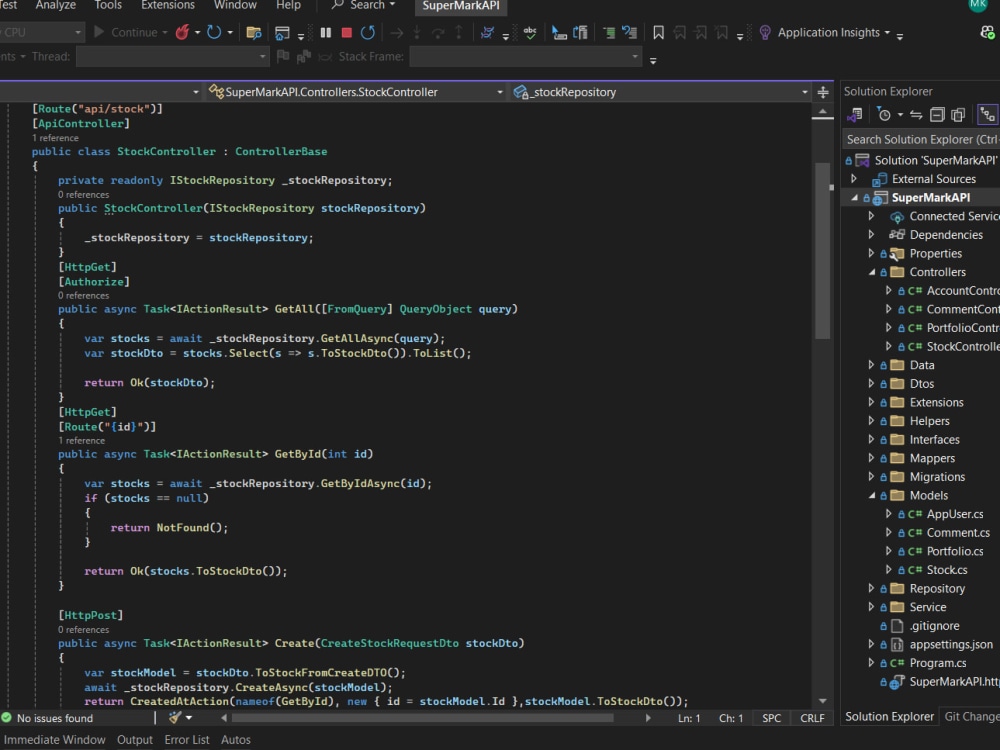Collapse the Controllers folder

click(872, 272)
